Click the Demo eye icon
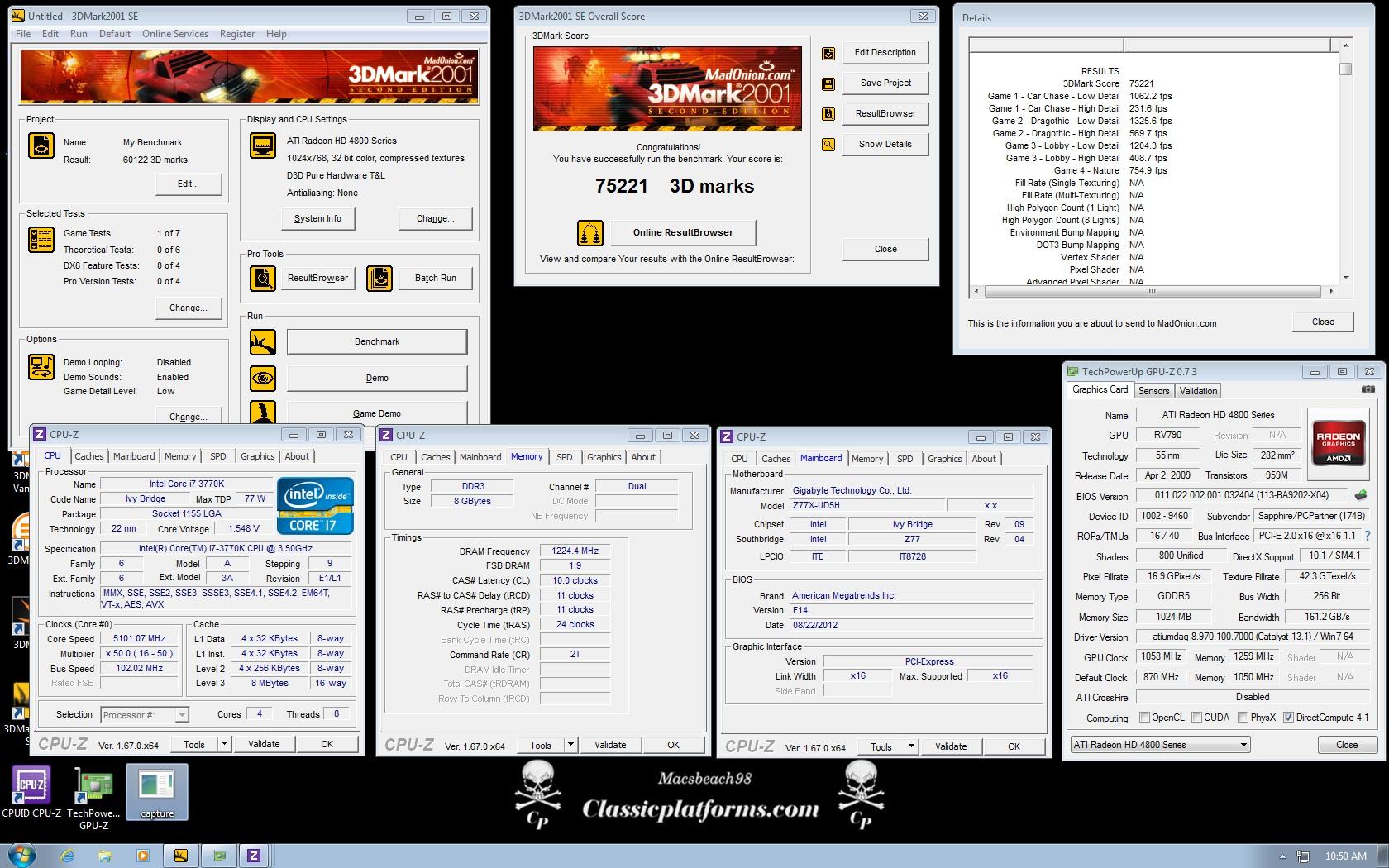Image resolution: width=1389 pixels, height=868 pixels. pos(263,378)
